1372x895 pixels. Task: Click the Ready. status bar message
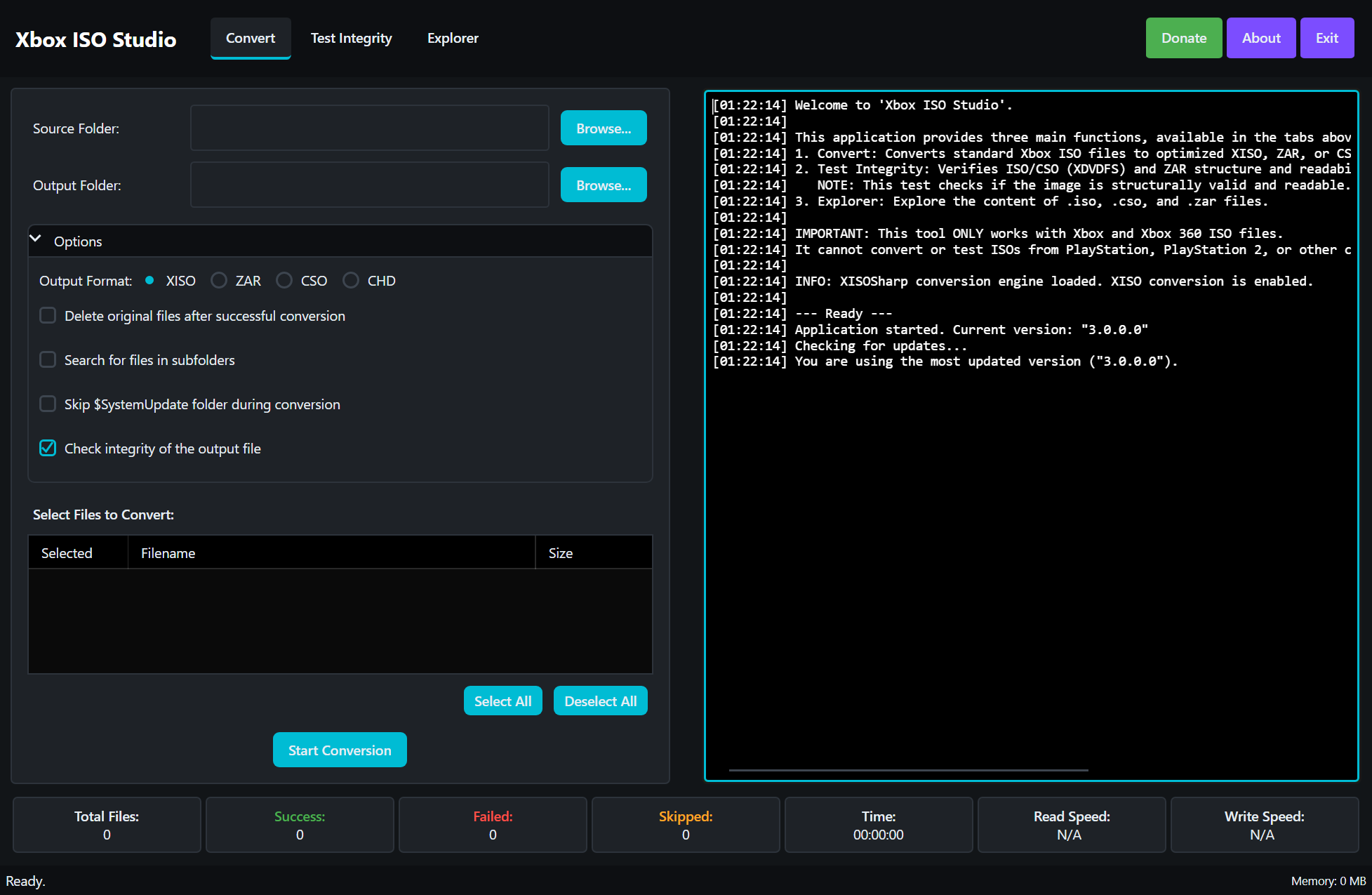pyautogui.click(x=25, y=881)
